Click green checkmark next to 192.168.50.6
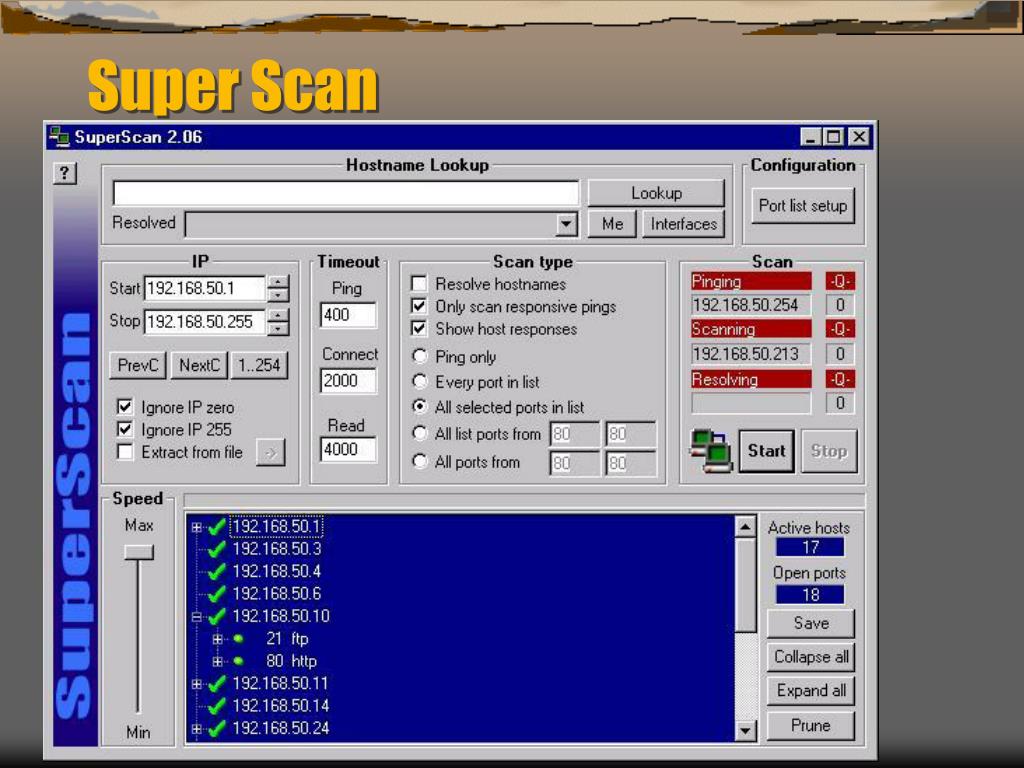Image resolution: width=1024 pixels, height=768 pixels. 216,594
